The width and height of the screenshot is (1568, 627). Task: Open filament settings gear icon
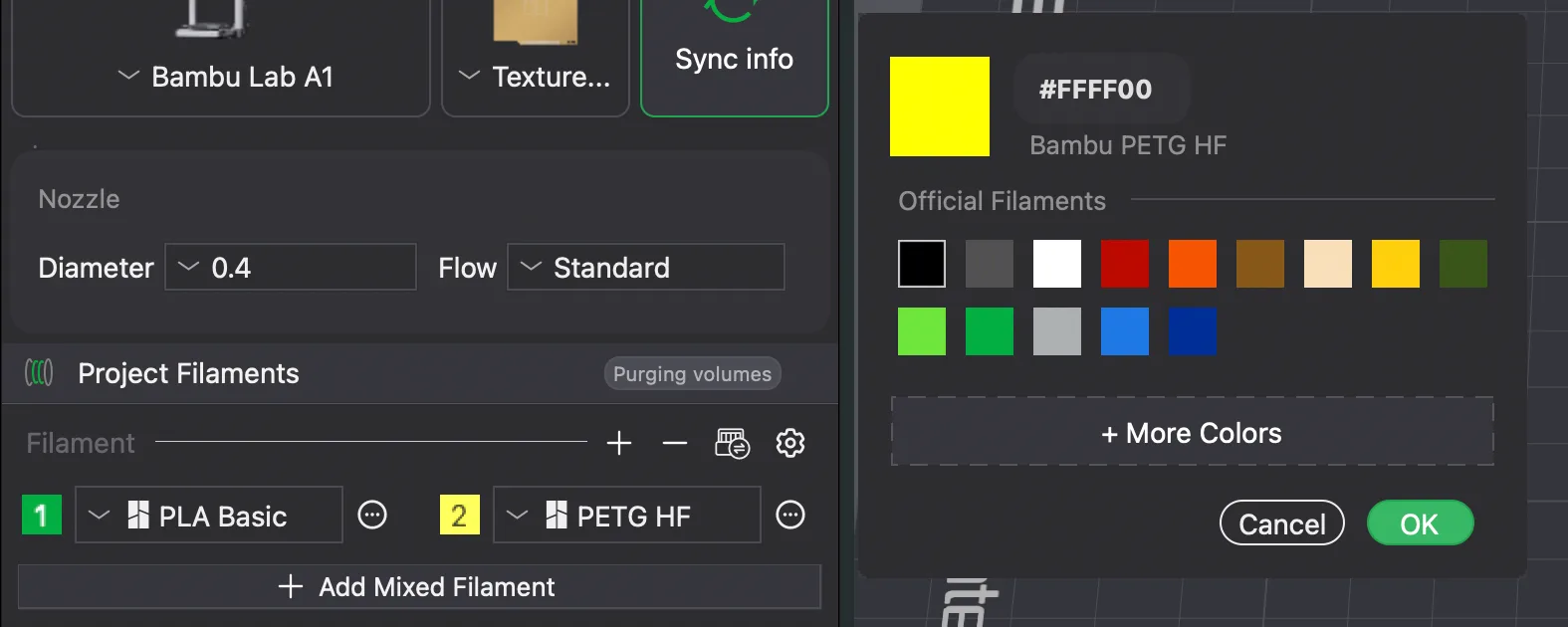(x=790, y=443)
